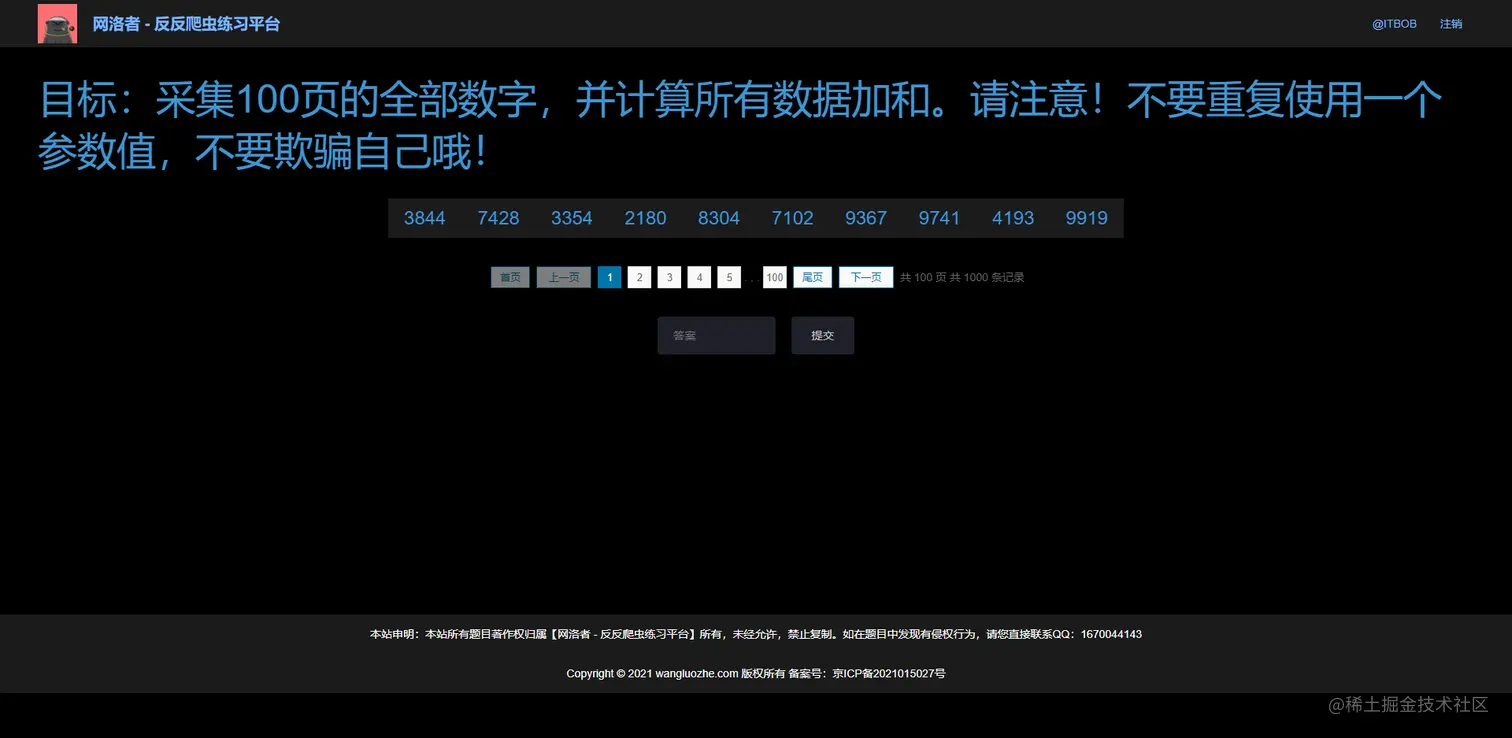Open the 网洛者 - 反反爬虫练习平台 title link
The width and height of the screenshot is (1512, 738).
click(x=186, y=24)
